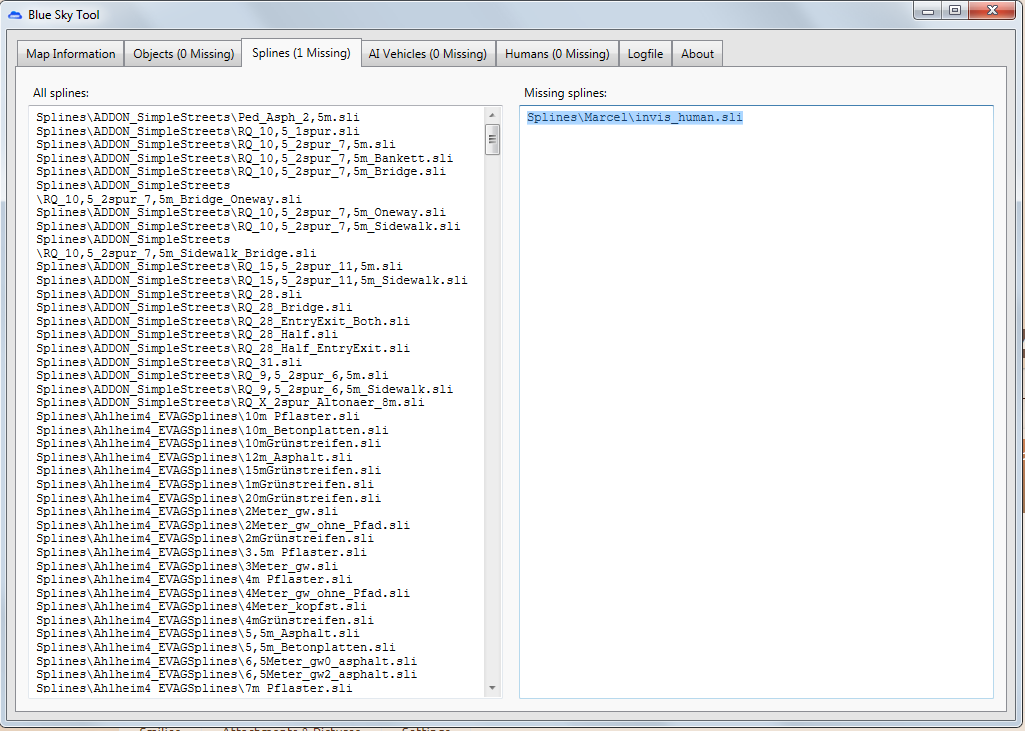
Task: Open the About tab
Action: pyautogui.click(x=697, y=54)
